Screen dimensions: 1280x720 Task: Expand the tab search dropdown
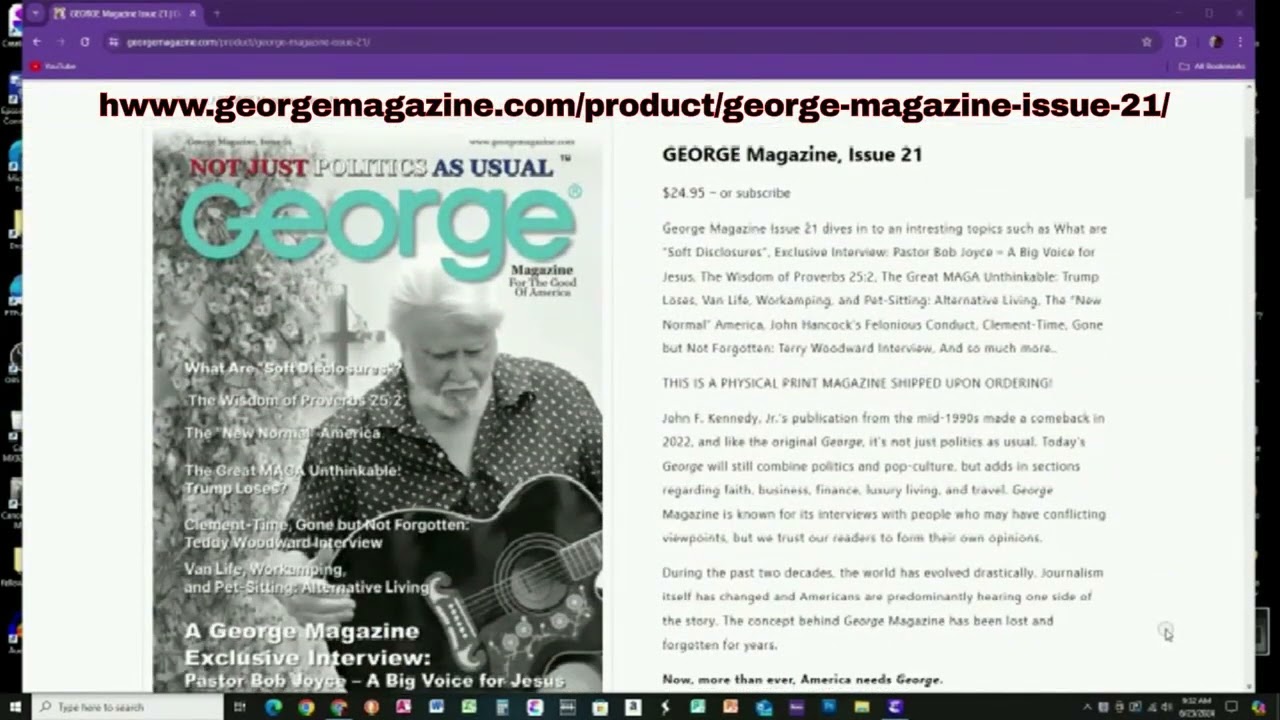35,14
